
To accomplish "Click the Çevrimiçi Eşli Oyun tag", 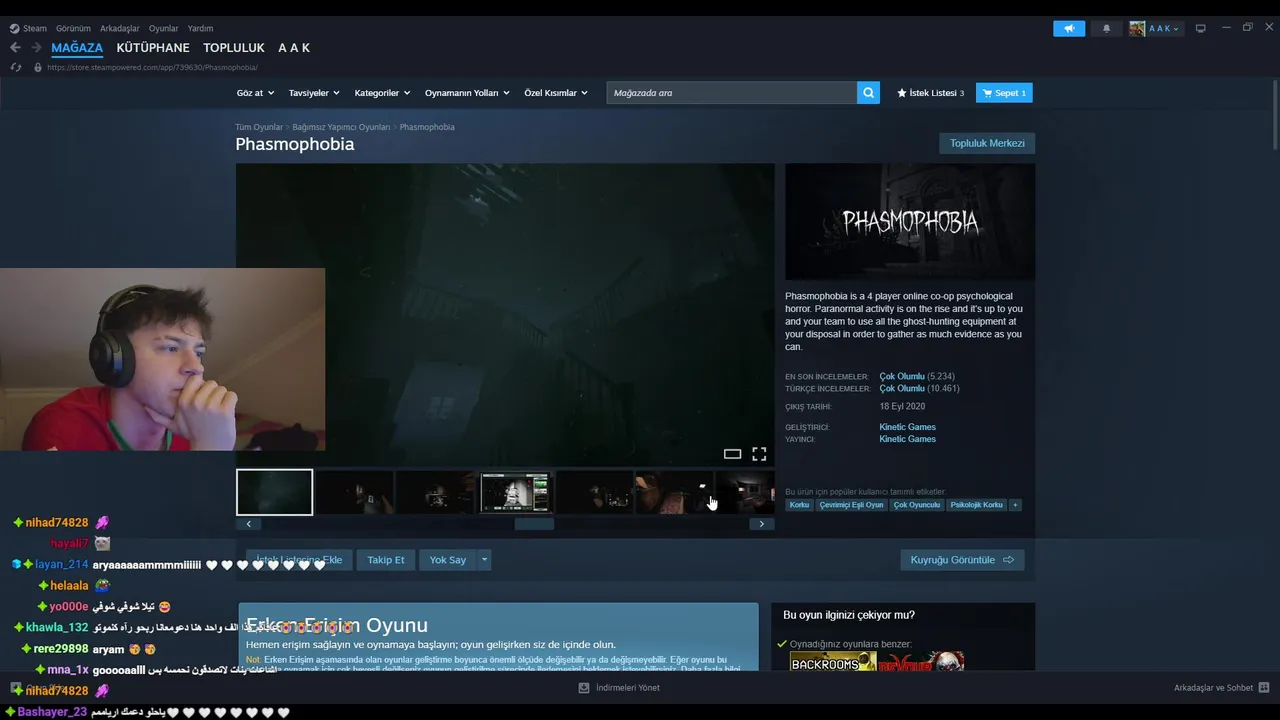I will 851,505.
